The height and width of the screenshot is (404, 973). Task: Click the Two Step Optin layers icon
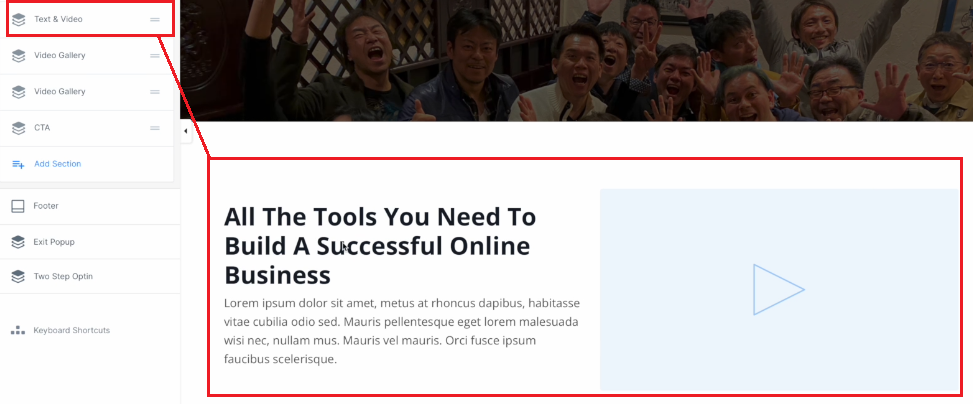(x=18, y=277)
